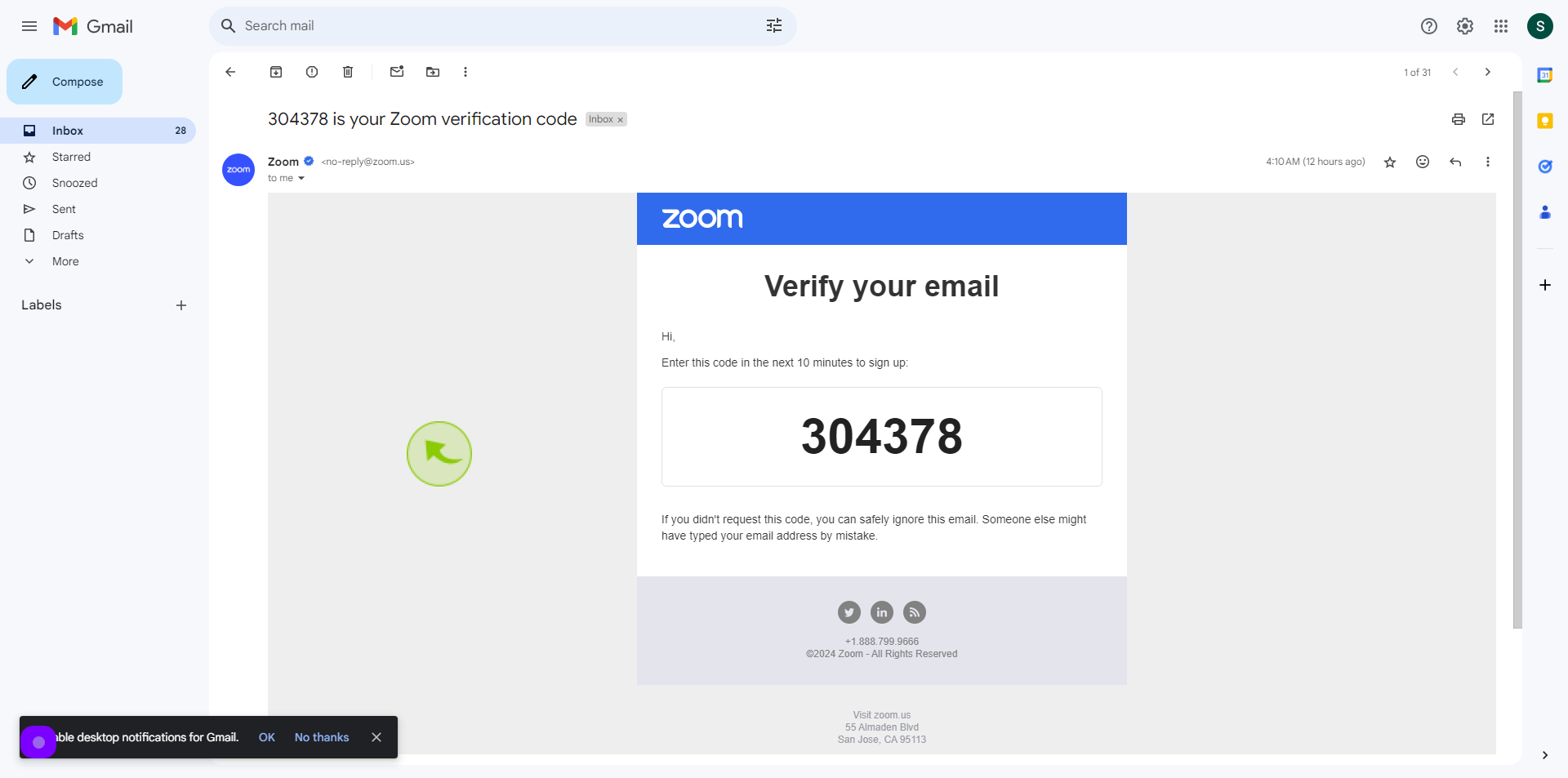
Task: Click the Zoom sender avatar
Action: pos(238,170)
